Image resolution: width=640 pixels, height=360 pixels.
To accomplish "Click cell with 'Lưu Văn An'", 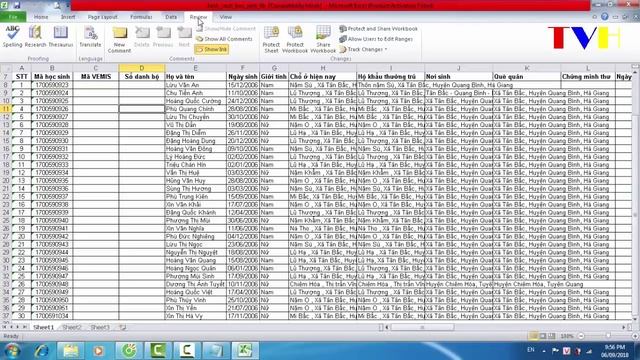I will pyautogui.click(x=196, y=85).
